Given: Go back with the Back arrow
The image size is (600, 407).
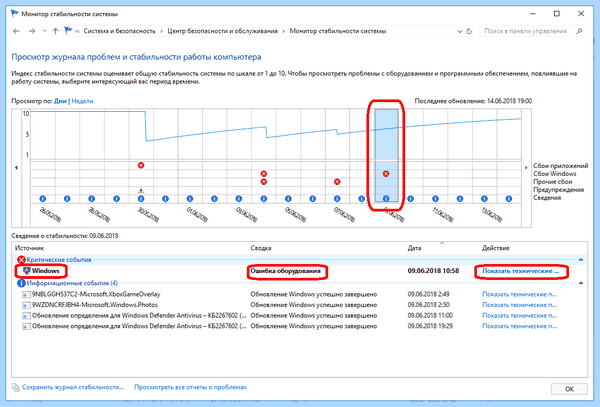Looking at the screenshot, I should [16, 31].
